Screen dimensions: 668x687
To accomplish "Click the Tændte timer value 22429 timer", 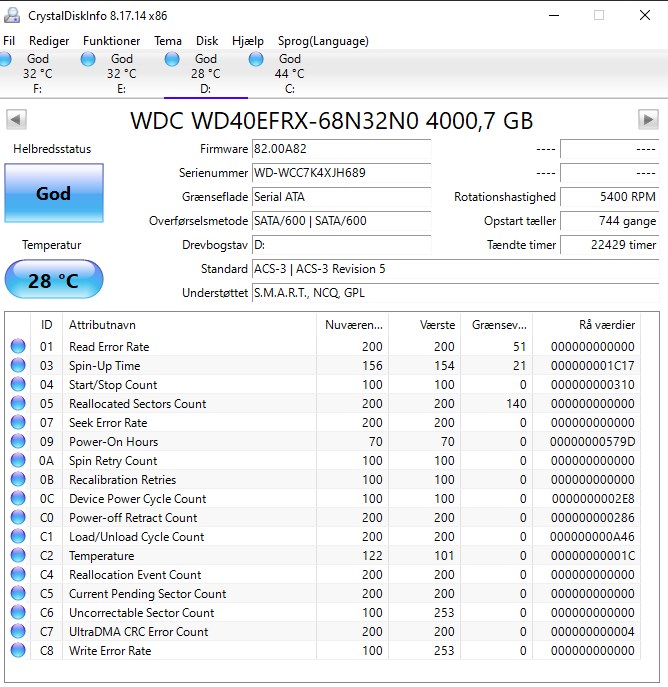I will pos(610,245).
